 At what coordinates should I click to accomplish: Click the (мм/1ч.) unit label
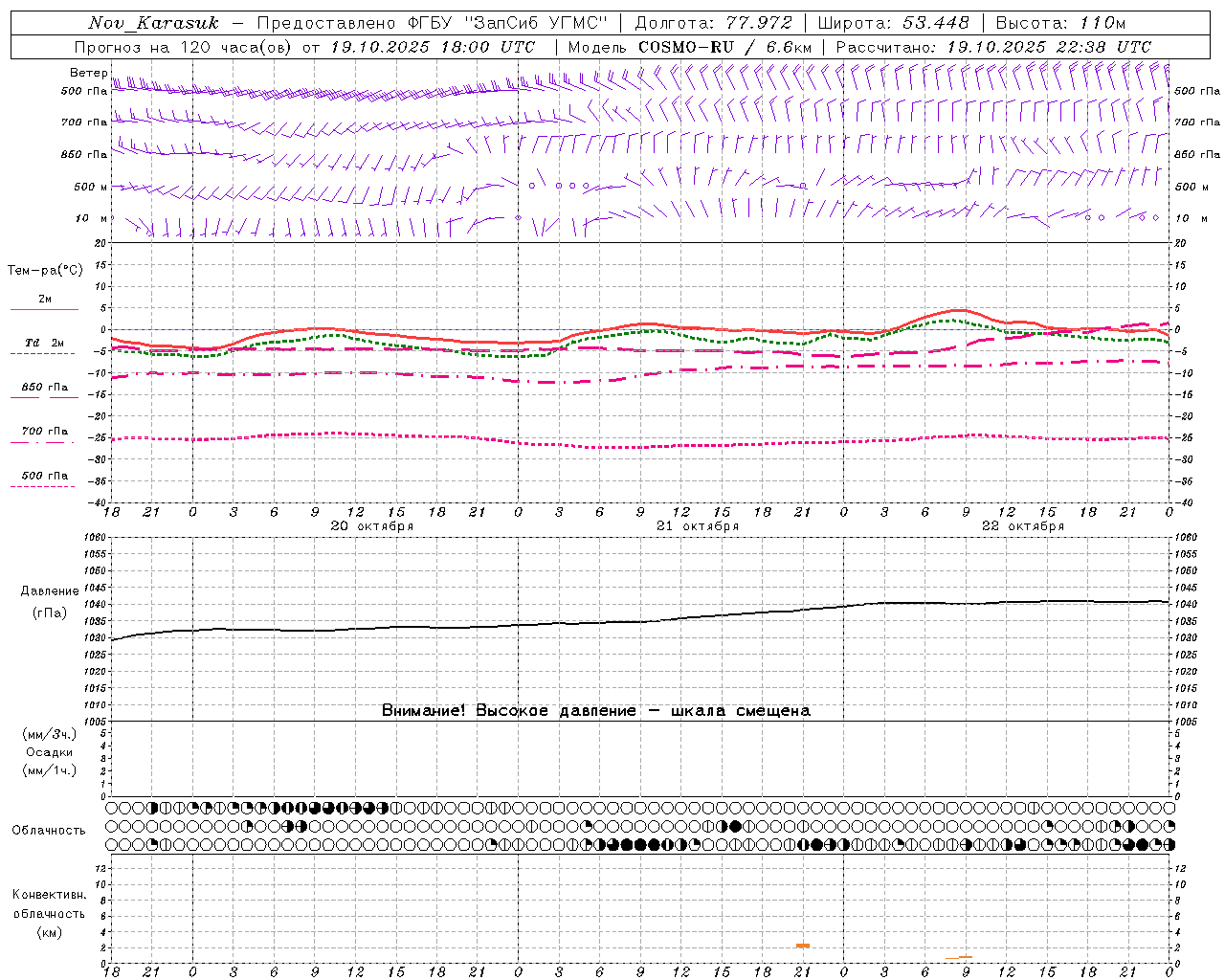click(x=50, y=770)
